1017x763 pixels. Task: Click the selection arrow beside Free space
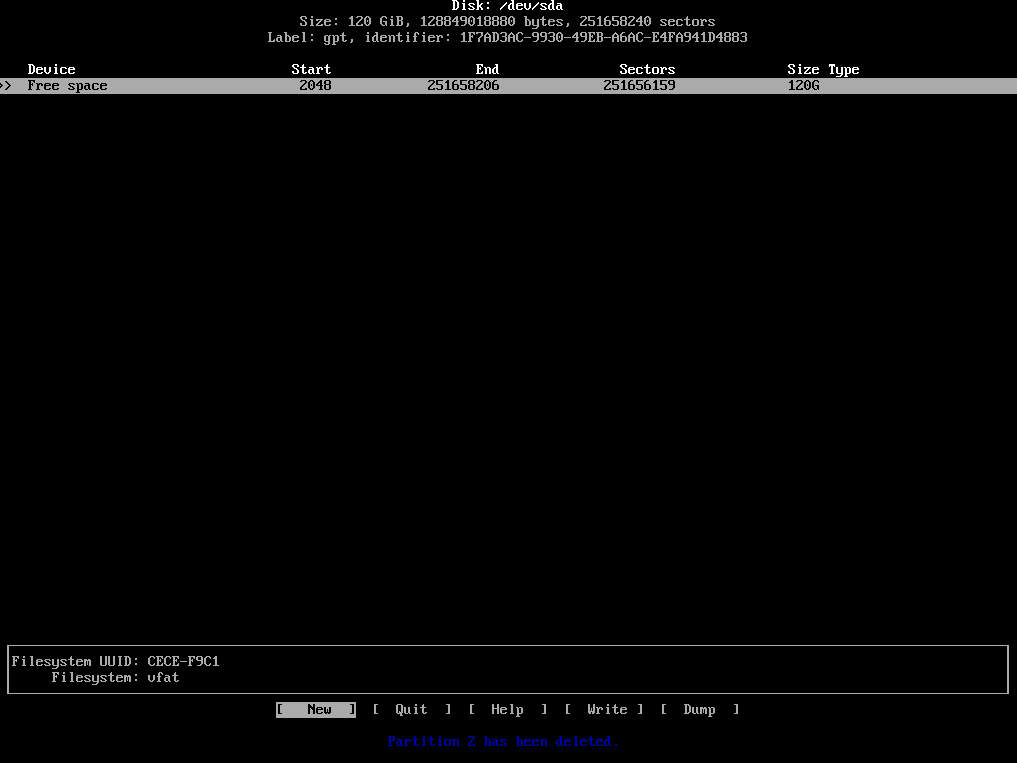point(6,86)
